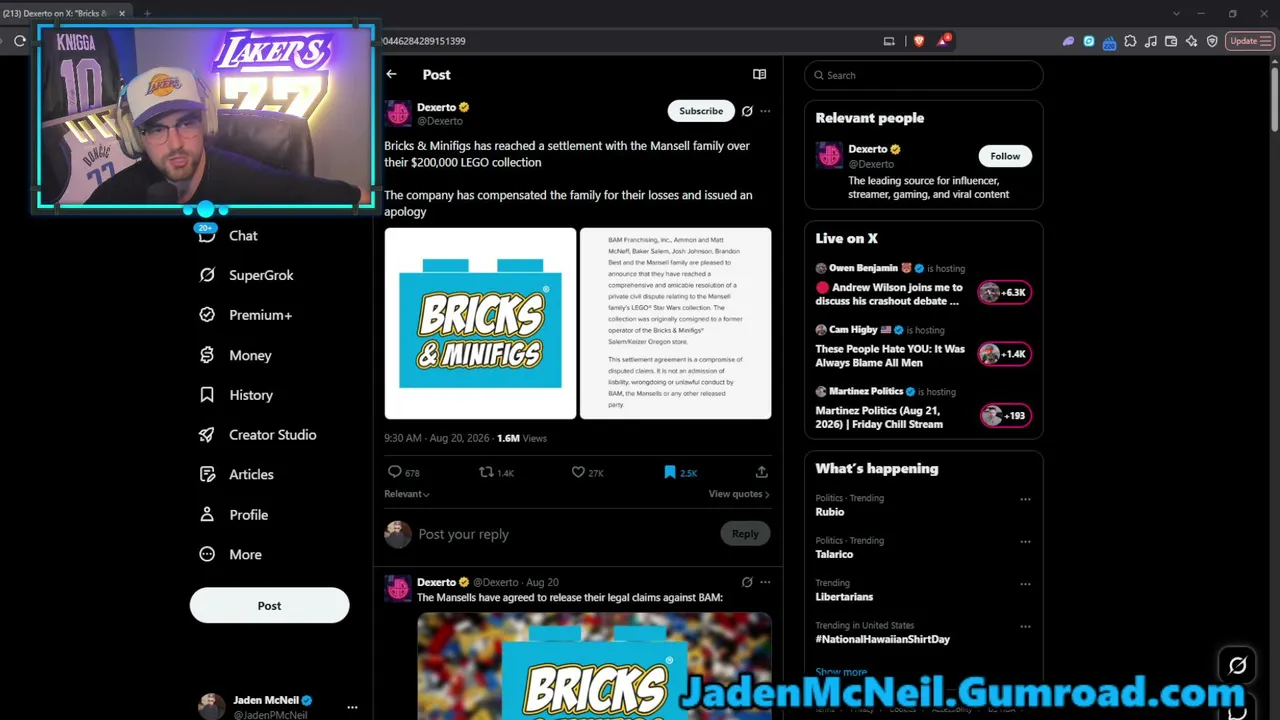This screenshot has height=720, width=1280.
Task: Open Articles from the sidebar
Action: tap(236, 475)
